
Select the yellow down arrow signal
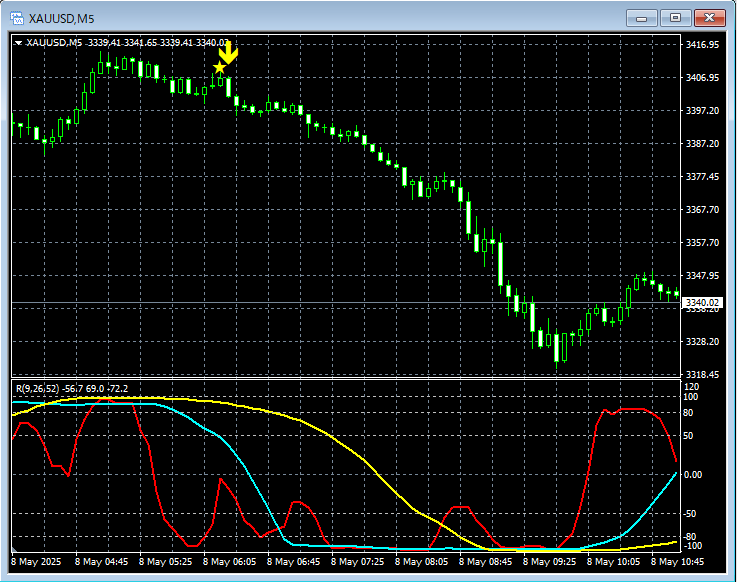pyautogui.click(x=228, y=53)
